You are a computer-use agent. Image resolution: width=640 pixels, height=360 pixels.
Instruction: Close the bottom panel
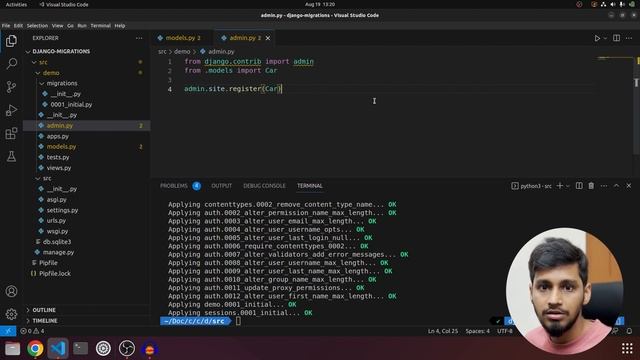[x=629, y=186]
